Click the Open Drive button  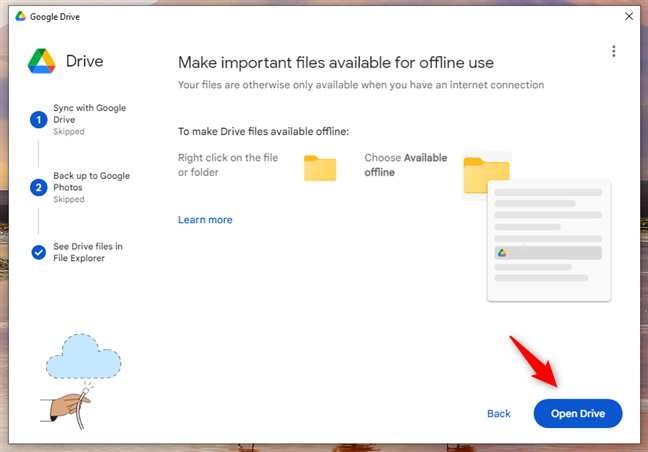click(578, 413)
